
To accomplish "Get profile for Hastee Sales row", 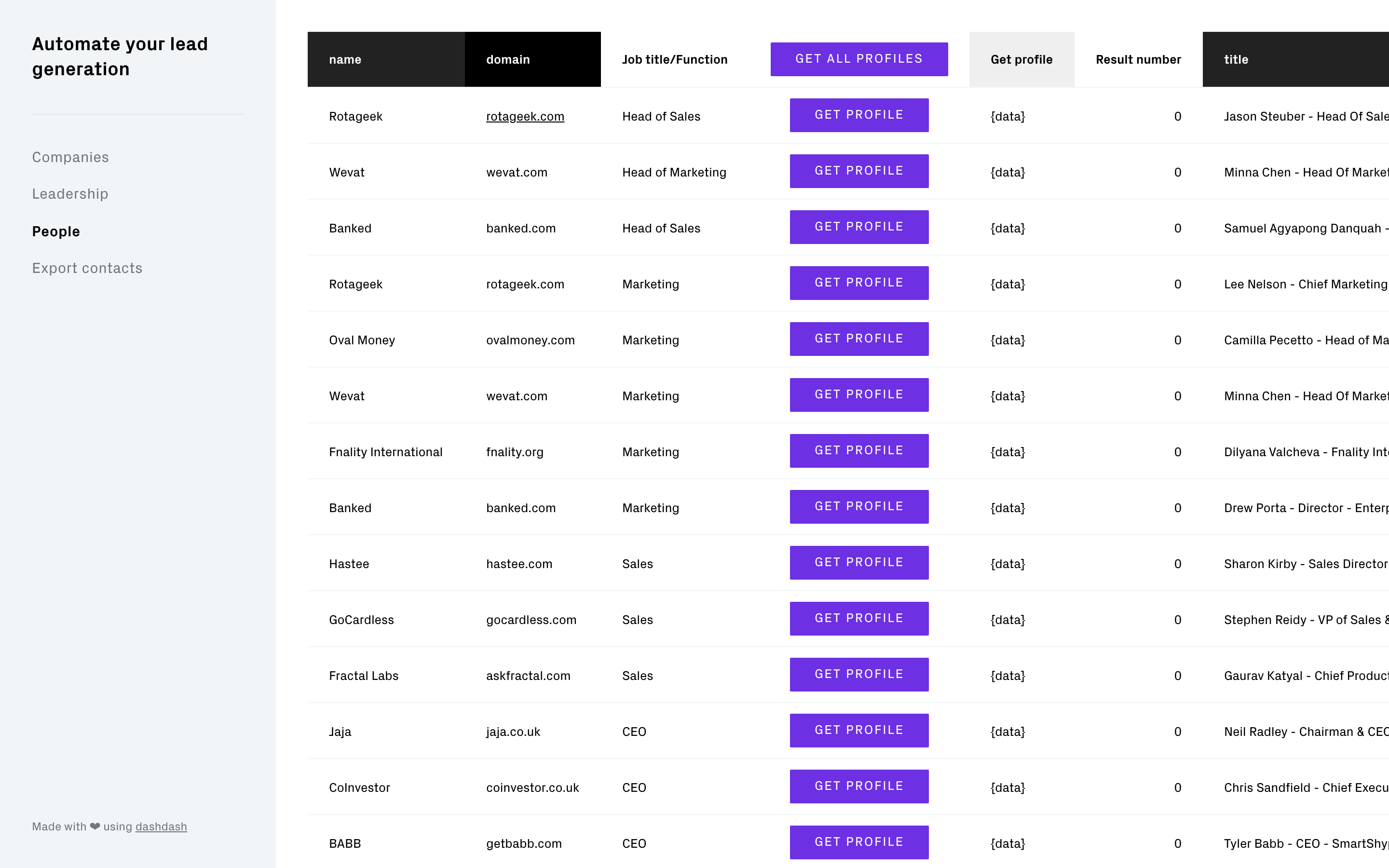I will [x=858, y=563].
